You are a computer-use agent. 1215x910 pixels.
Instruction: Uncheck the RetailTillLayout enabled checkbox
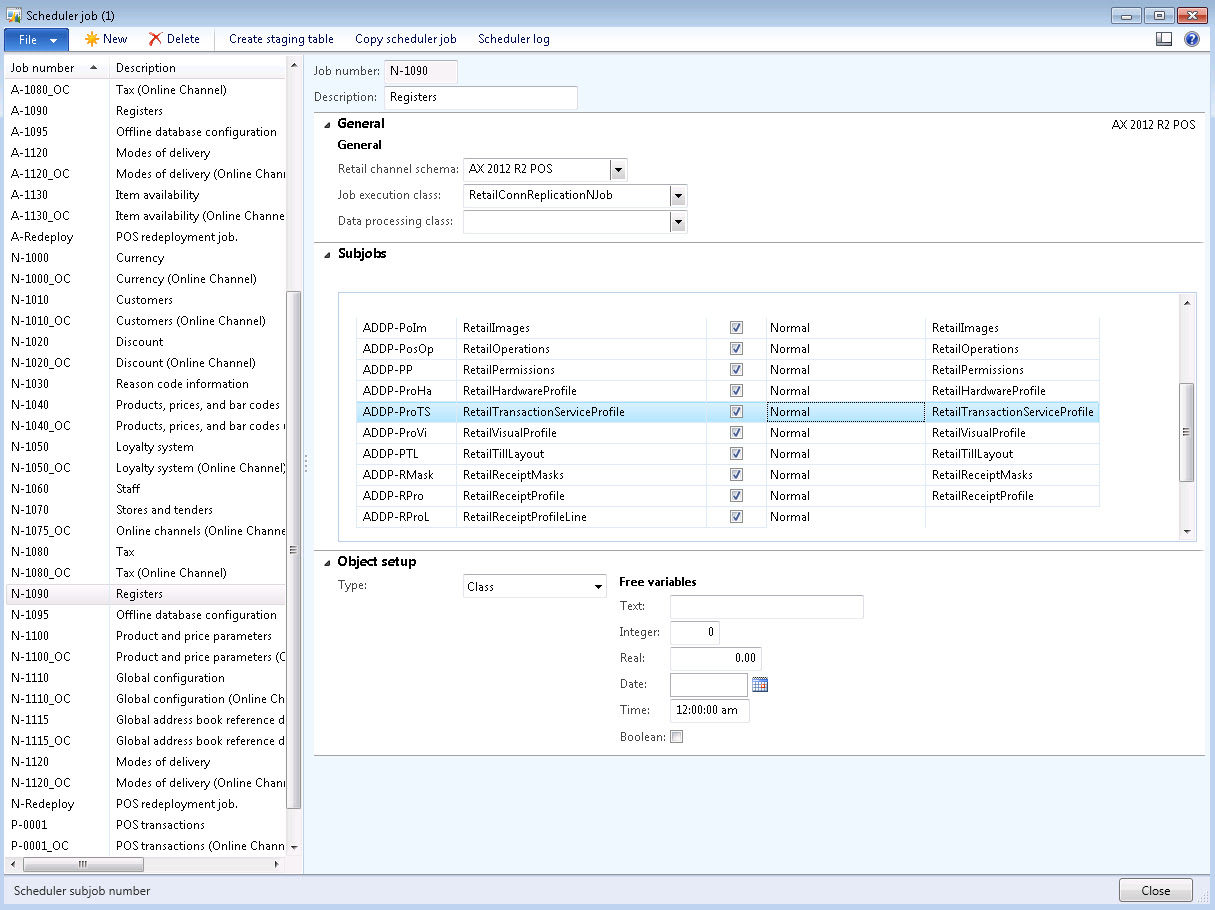(x=736, y=454)
